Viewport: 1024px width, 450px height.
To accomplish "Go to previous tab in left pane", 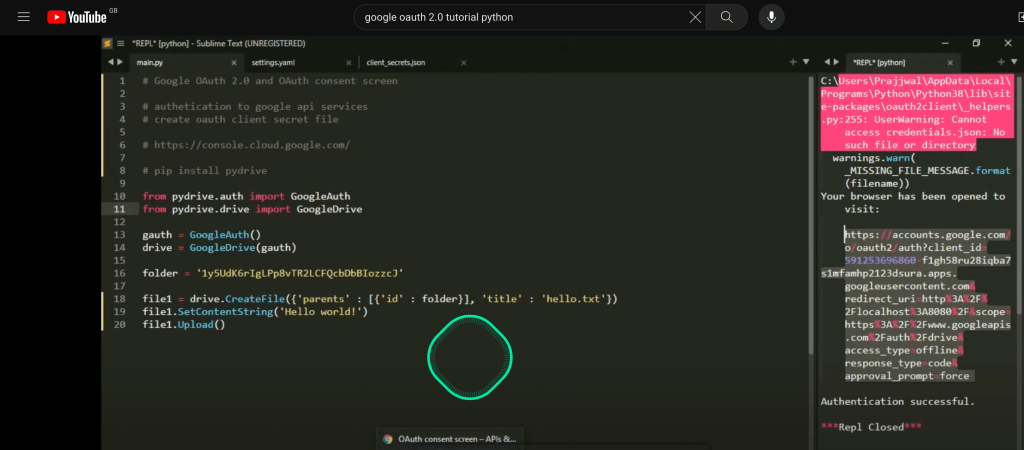I will [x=110, y=62].
